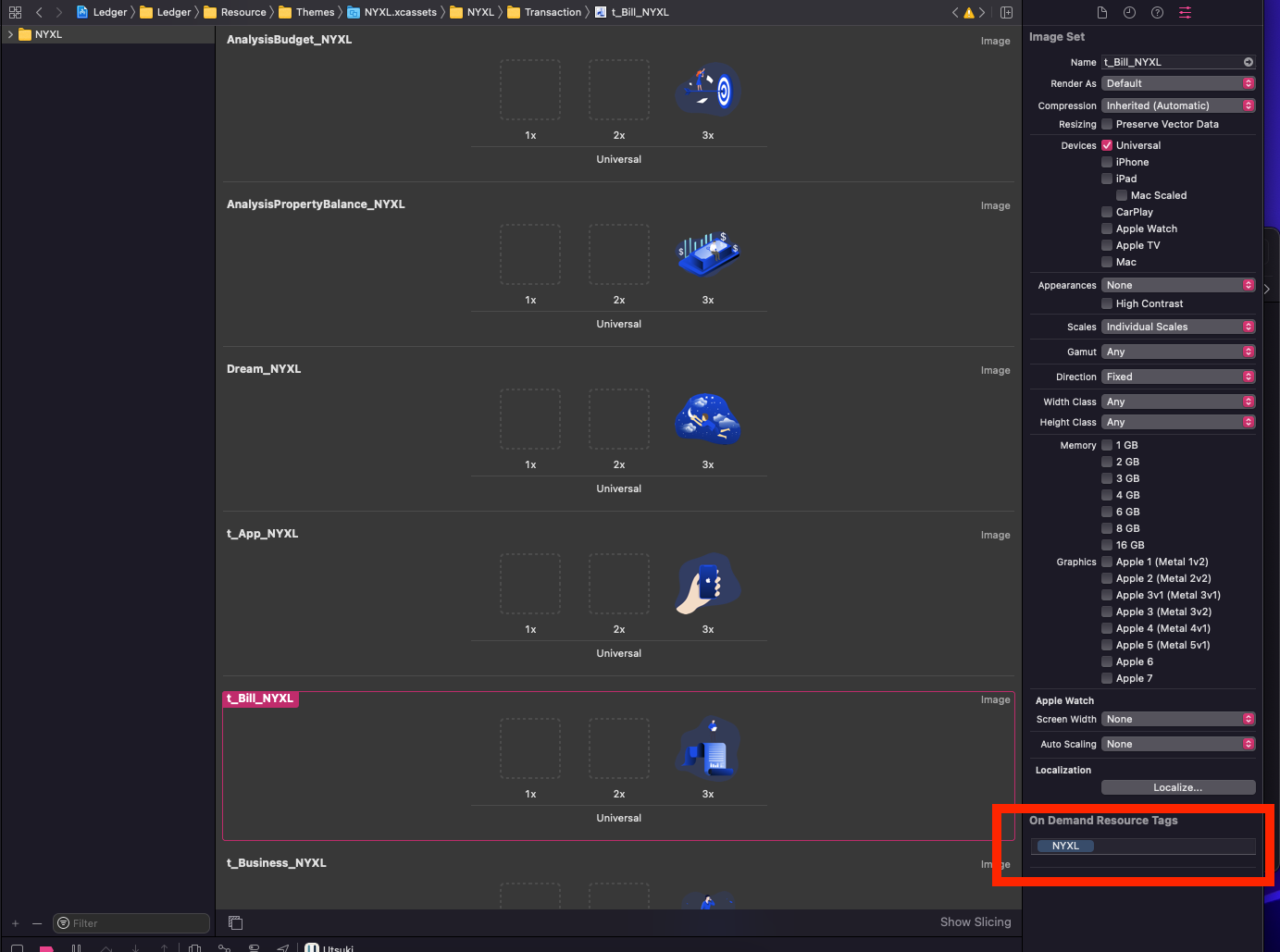This screenshot has height=952, width=1280.
Task: Click the 3x AnalysisBudget_NYXL image
Action: click(x=708, y=90)
